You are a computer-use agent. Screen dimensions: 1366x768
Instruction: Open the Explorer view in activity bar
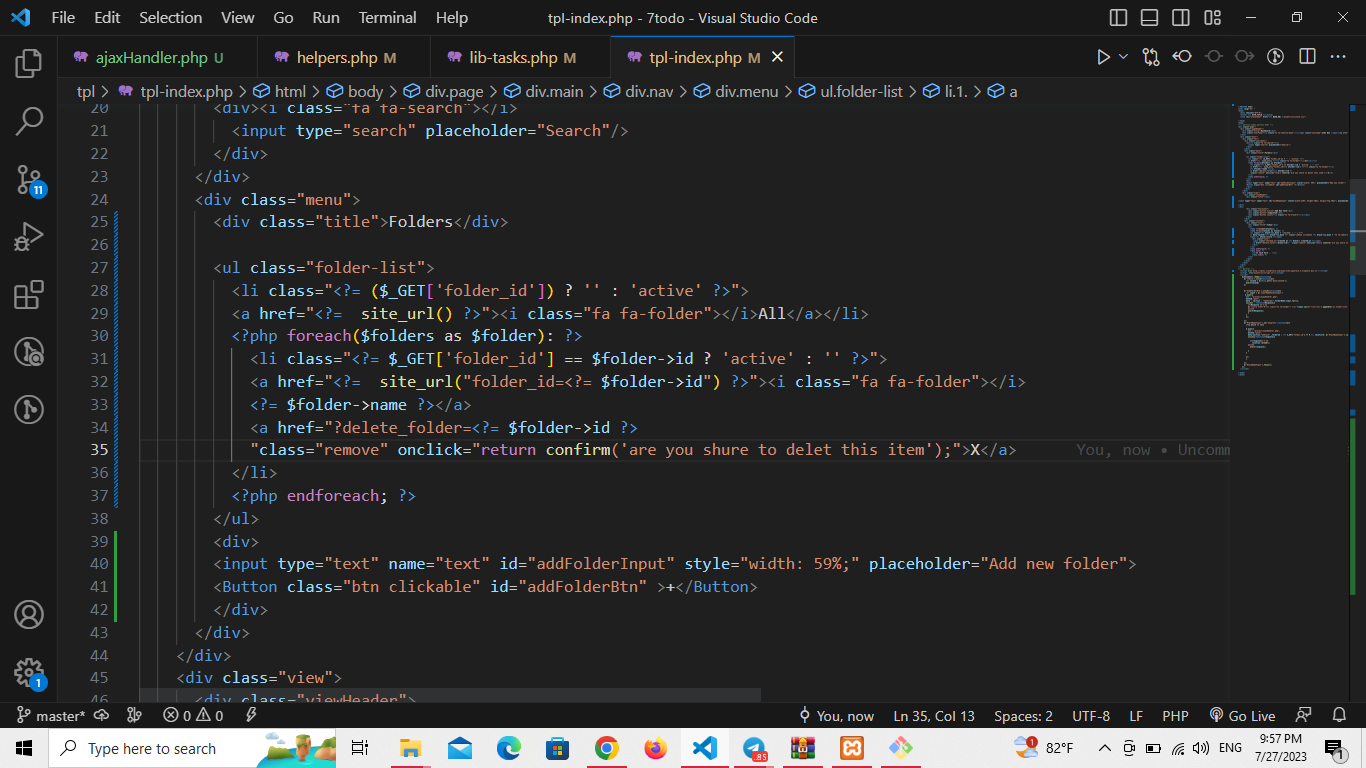29,63
